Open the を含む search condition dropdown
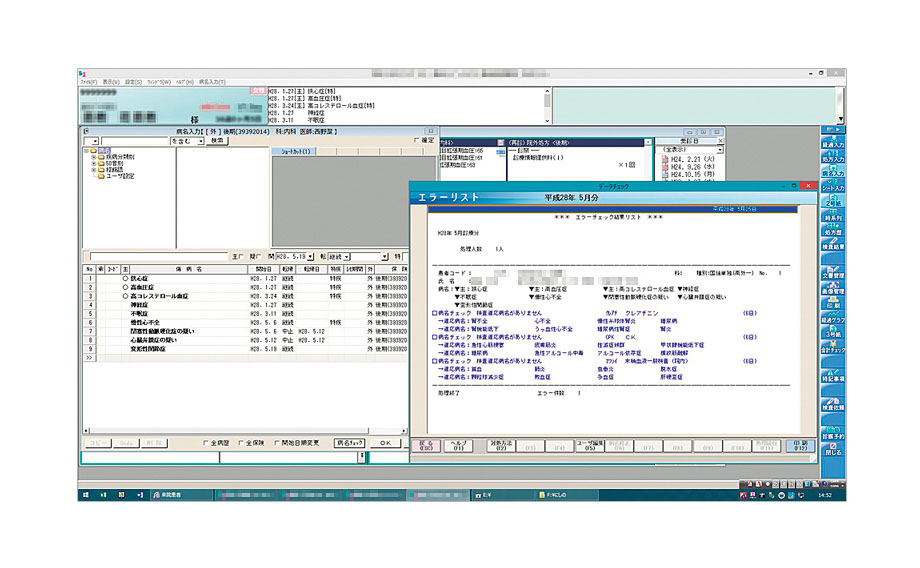Viewport: 920px width, 568px height. tap(201, 141)
